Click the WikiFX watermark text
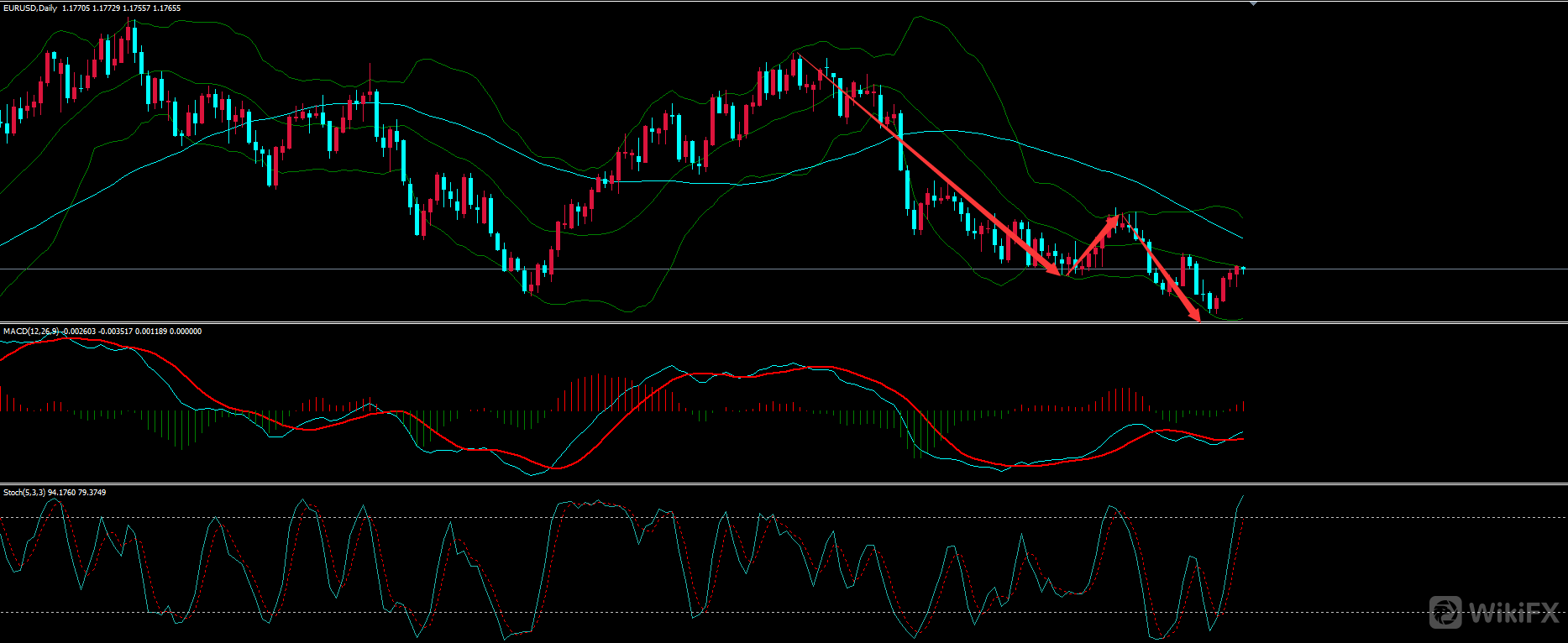1568x643 pixels. coord(1513,613)
